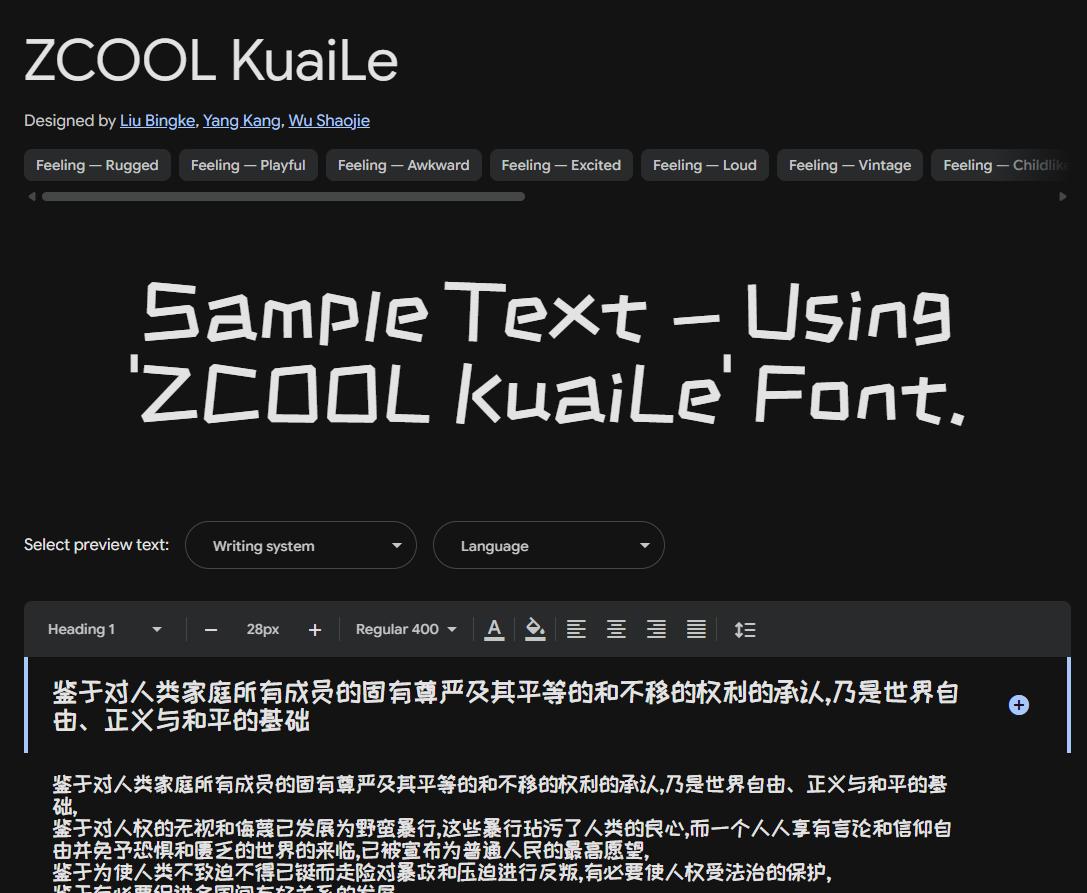Click the tag list right scroll arrow
Image resolution: width=1087 pixels, height=893 pixels.
[x=1063, y=197]
